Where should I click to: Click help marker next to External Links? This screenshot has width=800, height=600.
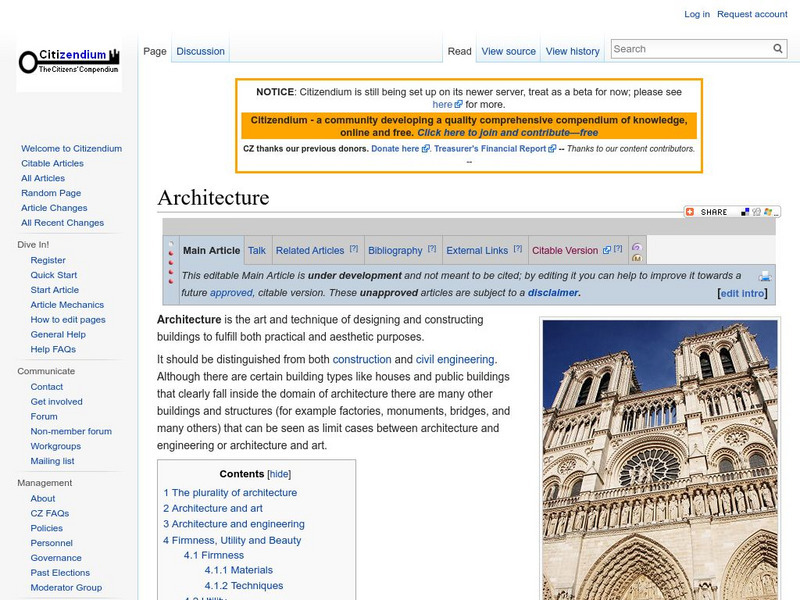click(518, 249)
